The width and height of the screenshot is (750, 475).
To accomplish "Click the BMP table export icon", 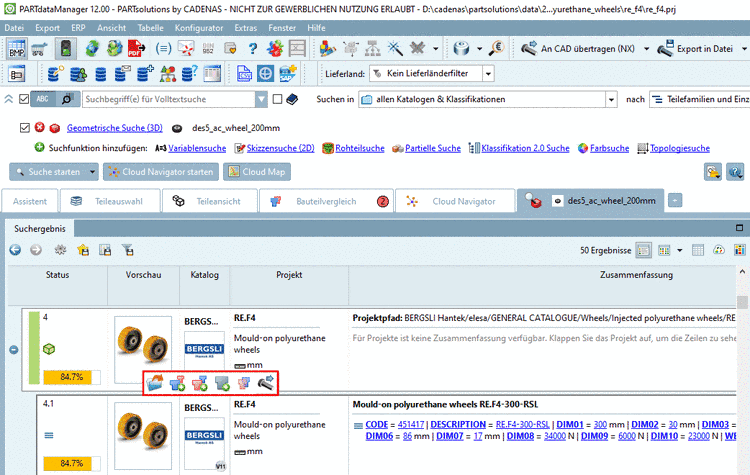I will click(x=17, y=48).
